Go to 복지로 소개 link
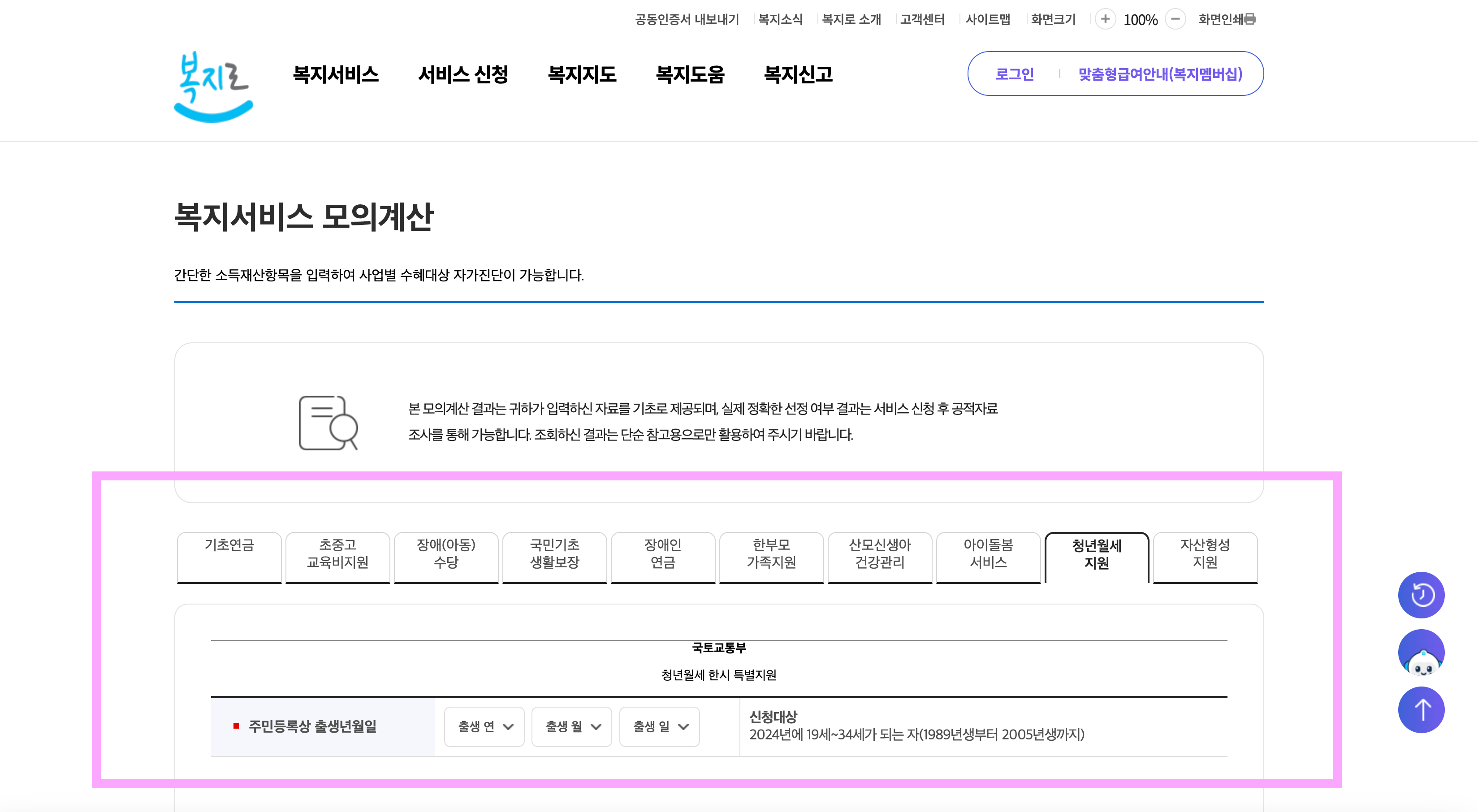 [851, 19]
